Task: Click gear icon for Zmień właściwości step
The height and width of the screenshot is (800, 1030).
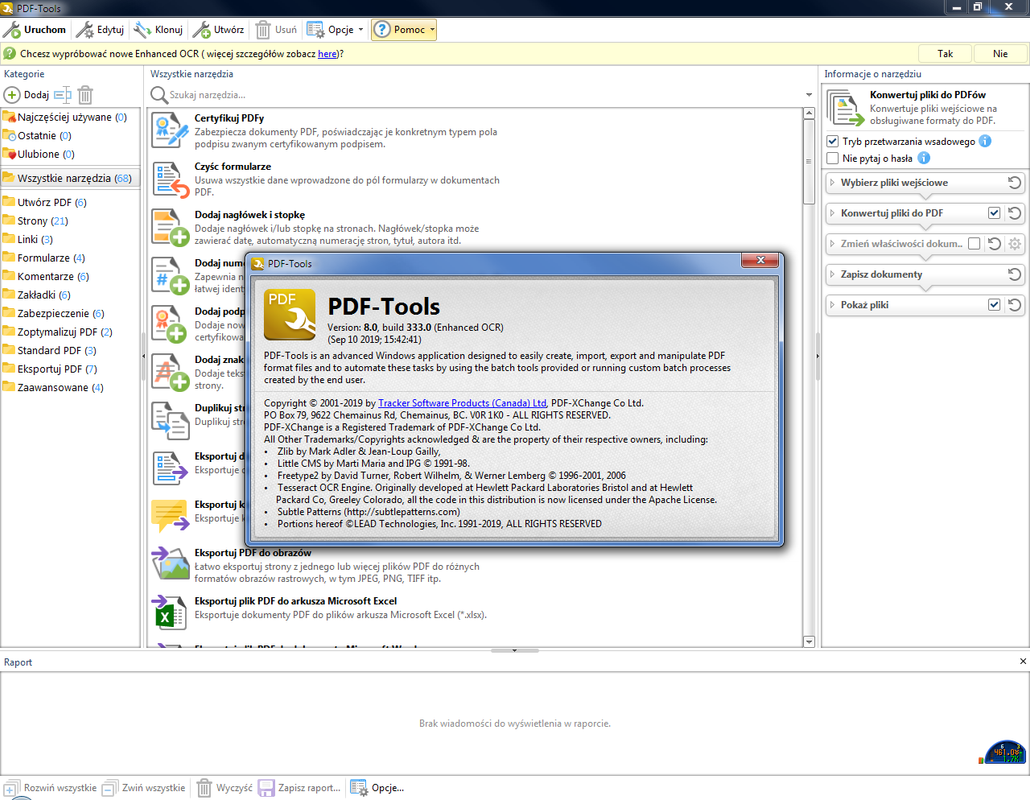Action: tap(1015, 244)
